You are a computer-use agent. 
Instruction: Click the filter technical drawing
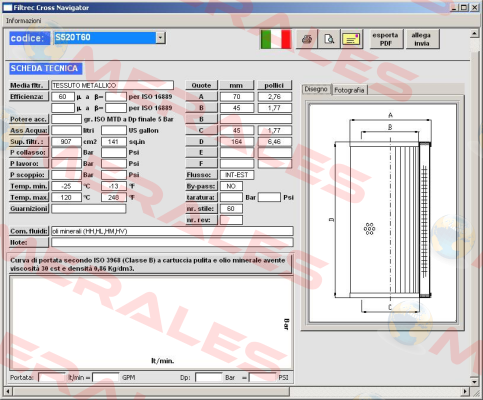[383, 213]
